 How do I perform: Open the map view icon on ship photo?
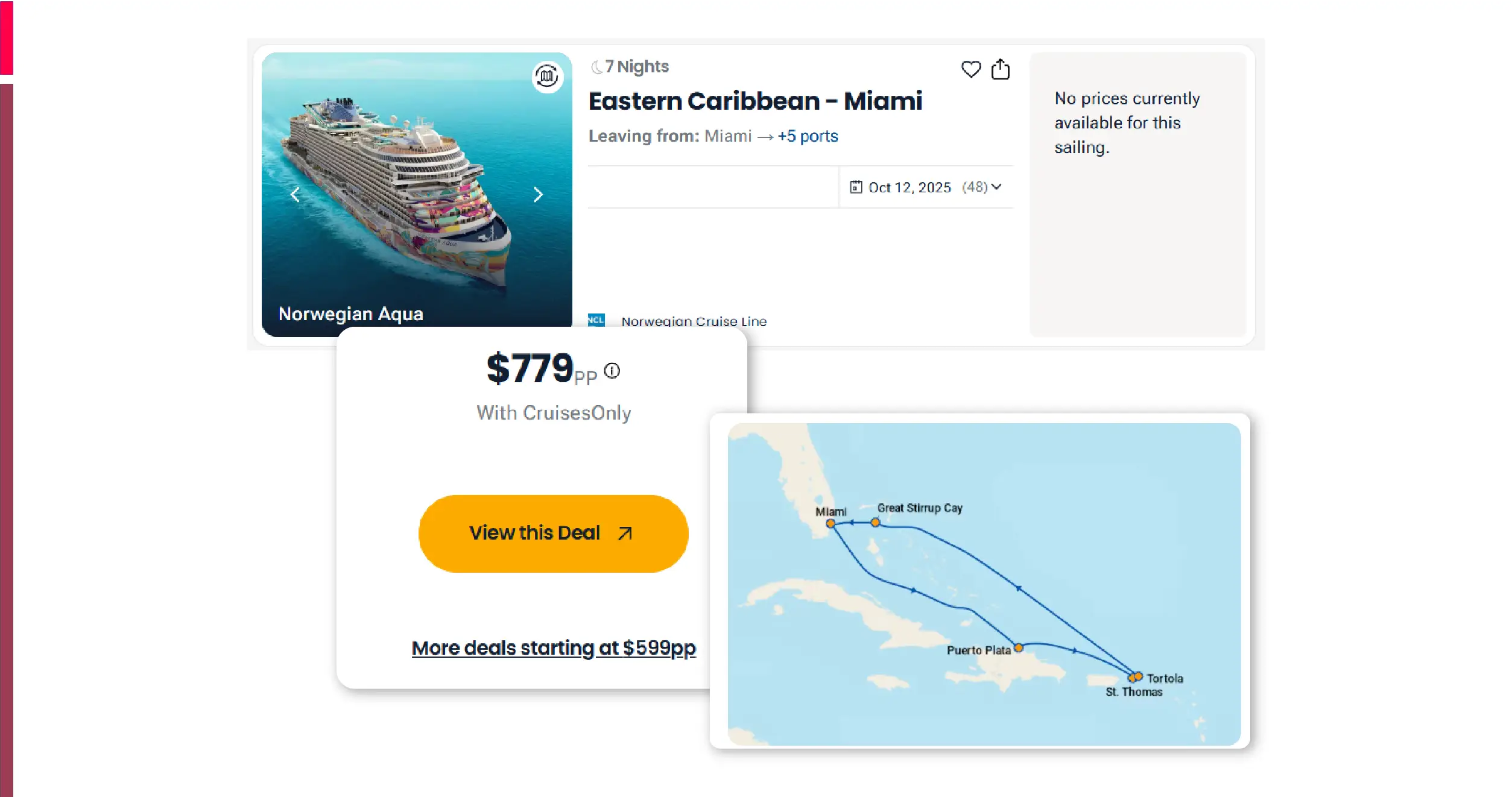[x=547, y=77]
